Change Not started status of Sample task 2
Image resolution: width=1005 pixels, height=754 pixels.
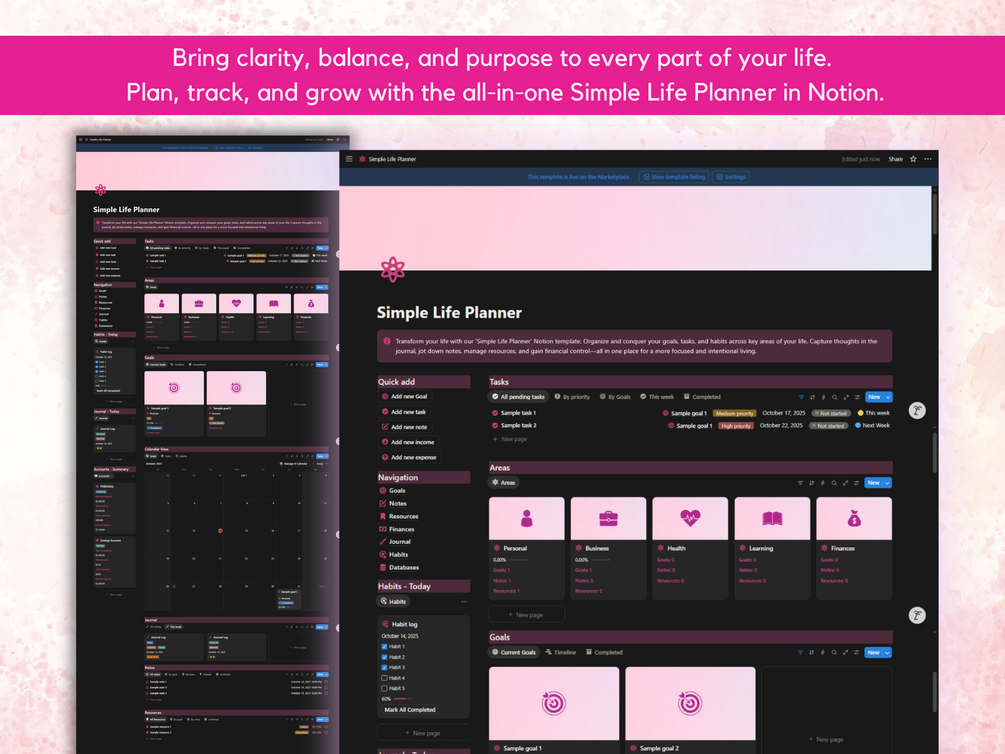pyautogui.click(x=829, y=425)
